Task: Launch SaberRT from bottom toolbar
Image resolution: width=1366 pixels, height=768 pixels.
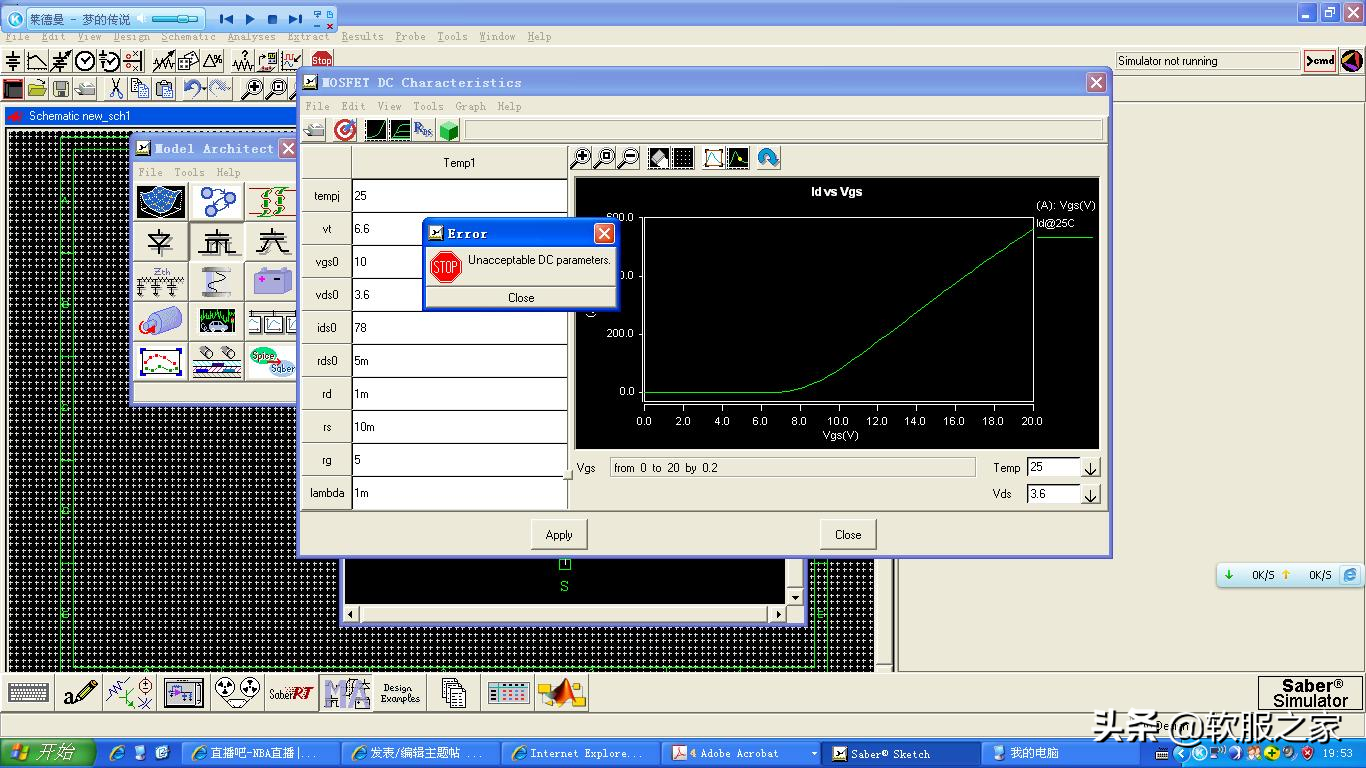Action: [x=291, y=692]
